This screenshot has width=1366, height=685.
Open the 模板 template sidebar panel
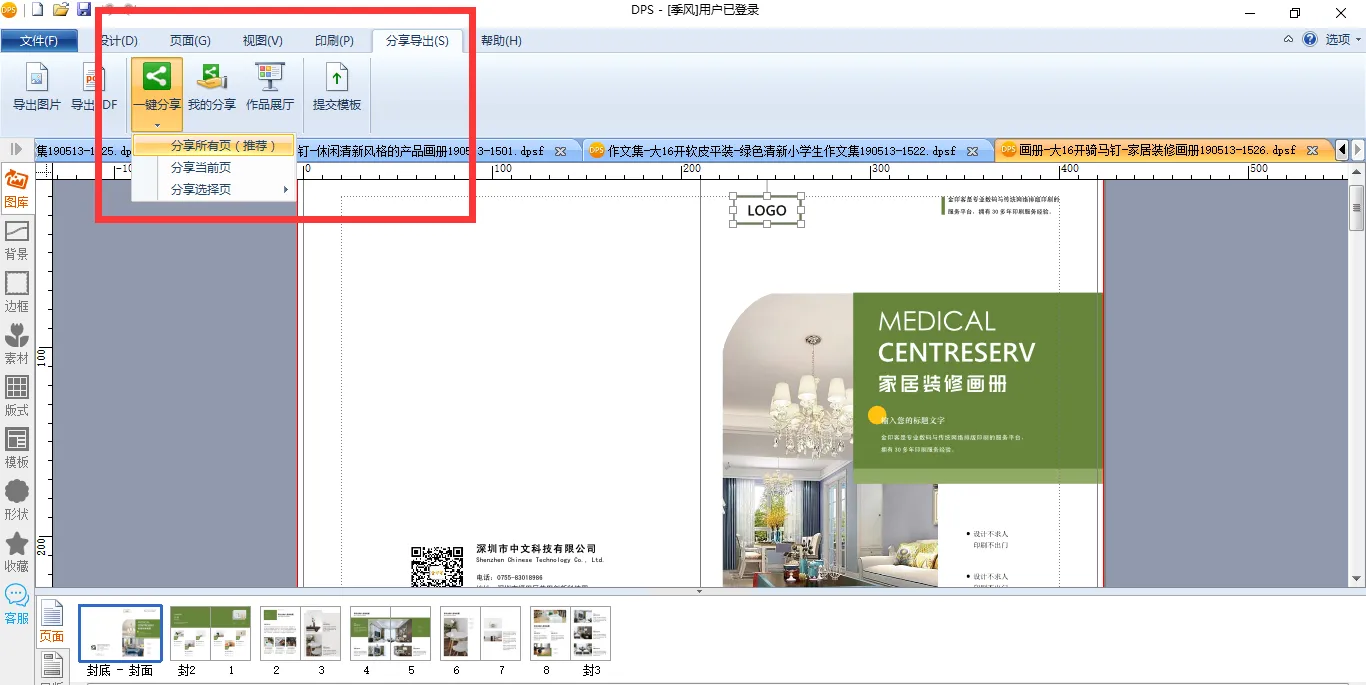(17, 449)
